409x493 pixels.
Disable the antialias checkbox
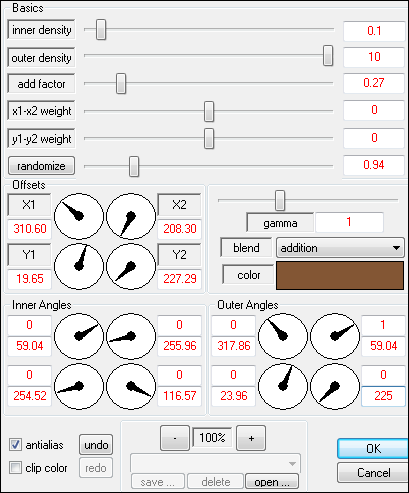(15, 445)
